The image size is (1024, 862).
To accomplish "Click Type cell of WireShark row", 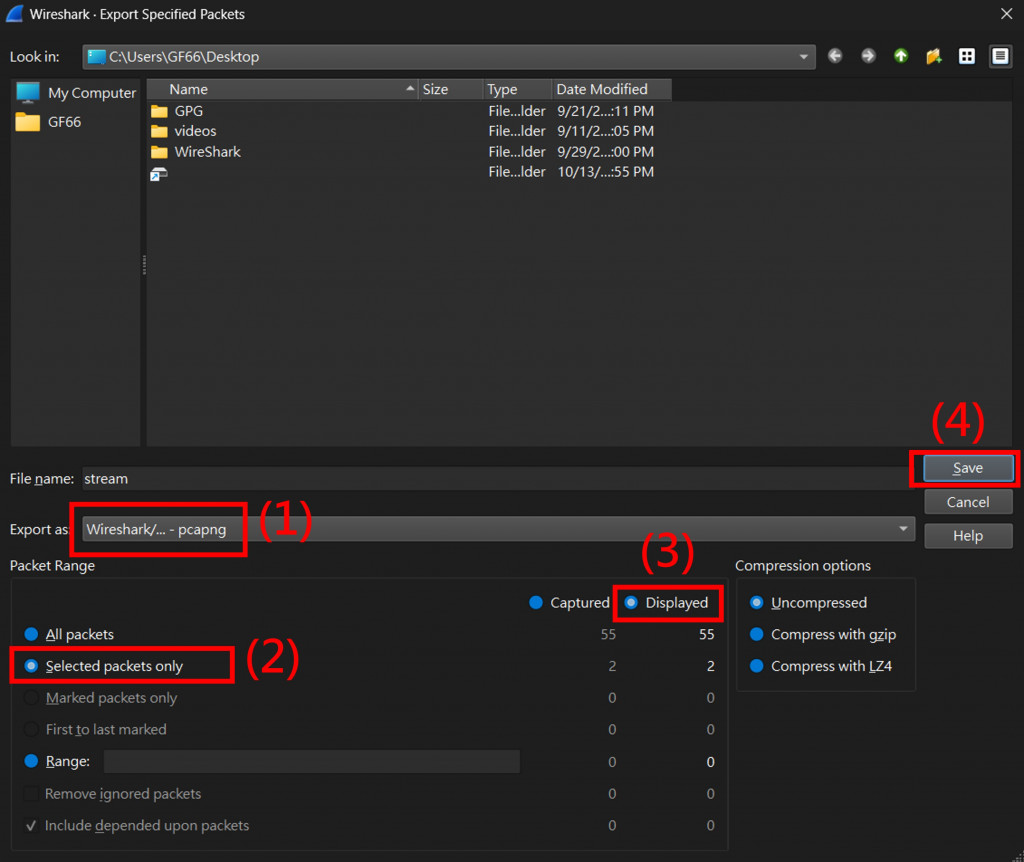I will [517, 152].
